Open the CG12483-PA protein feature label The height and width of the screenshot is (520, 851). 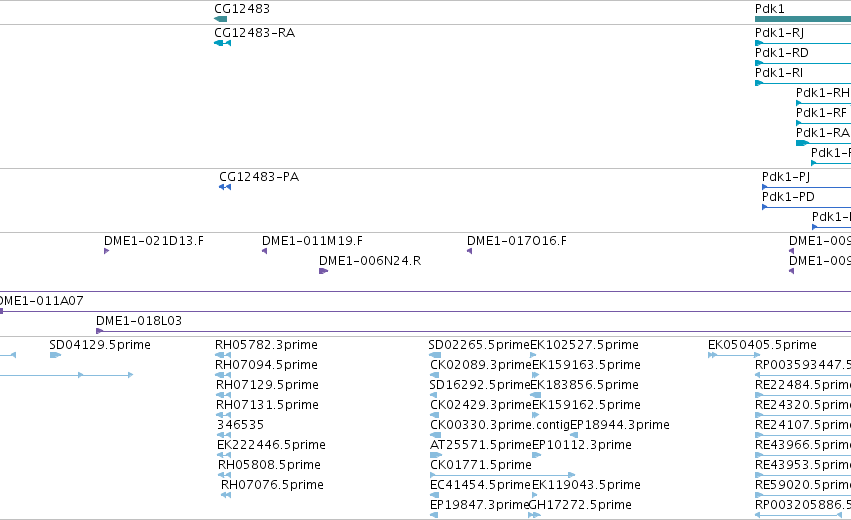(259, 177)
